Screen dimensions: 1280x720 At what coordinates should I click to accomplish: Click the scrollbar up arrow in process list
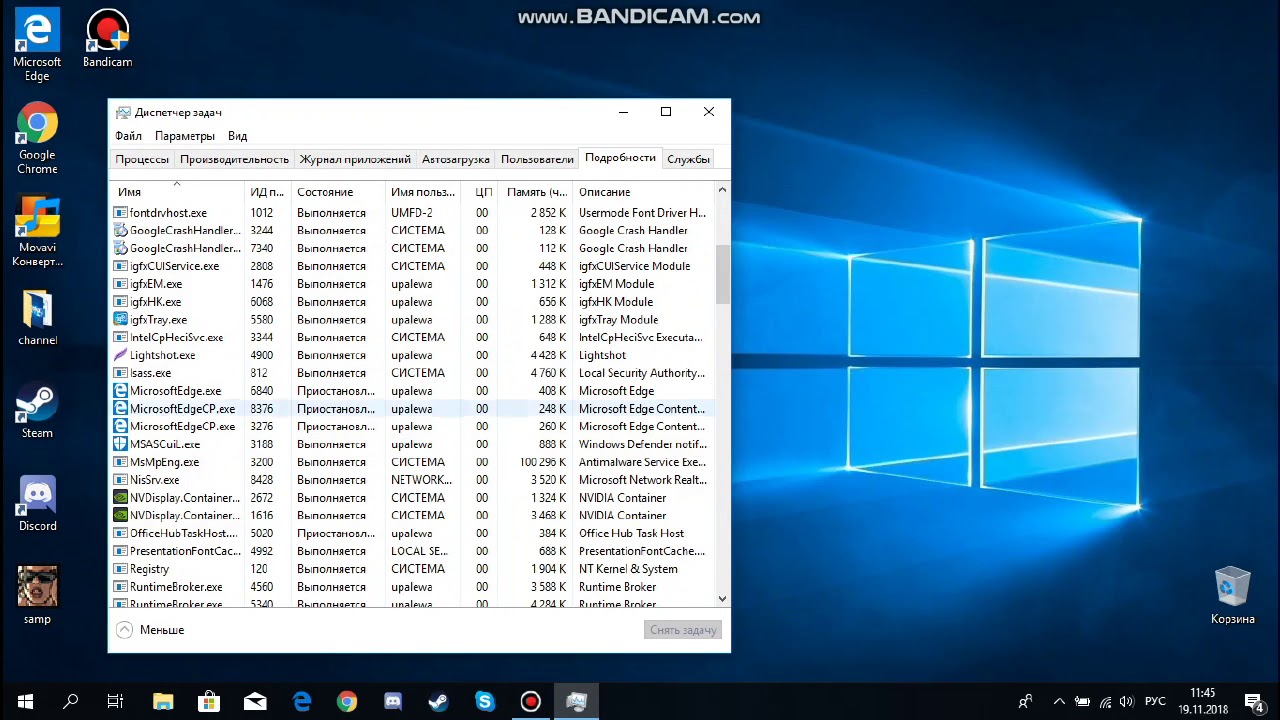pos(722,189)
